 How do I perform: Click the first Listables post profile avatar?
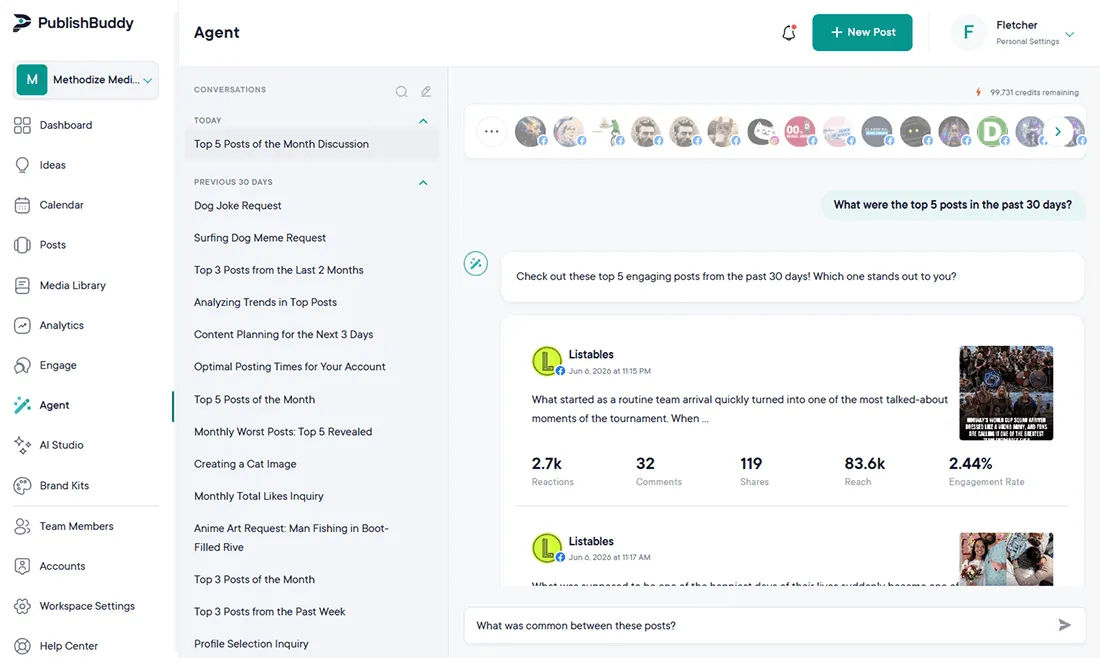point(546,361)
